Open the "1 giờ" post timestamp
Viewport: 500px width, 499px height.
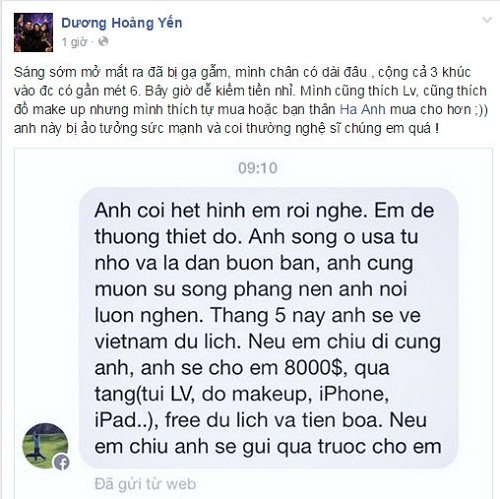[x=74, y=42]
